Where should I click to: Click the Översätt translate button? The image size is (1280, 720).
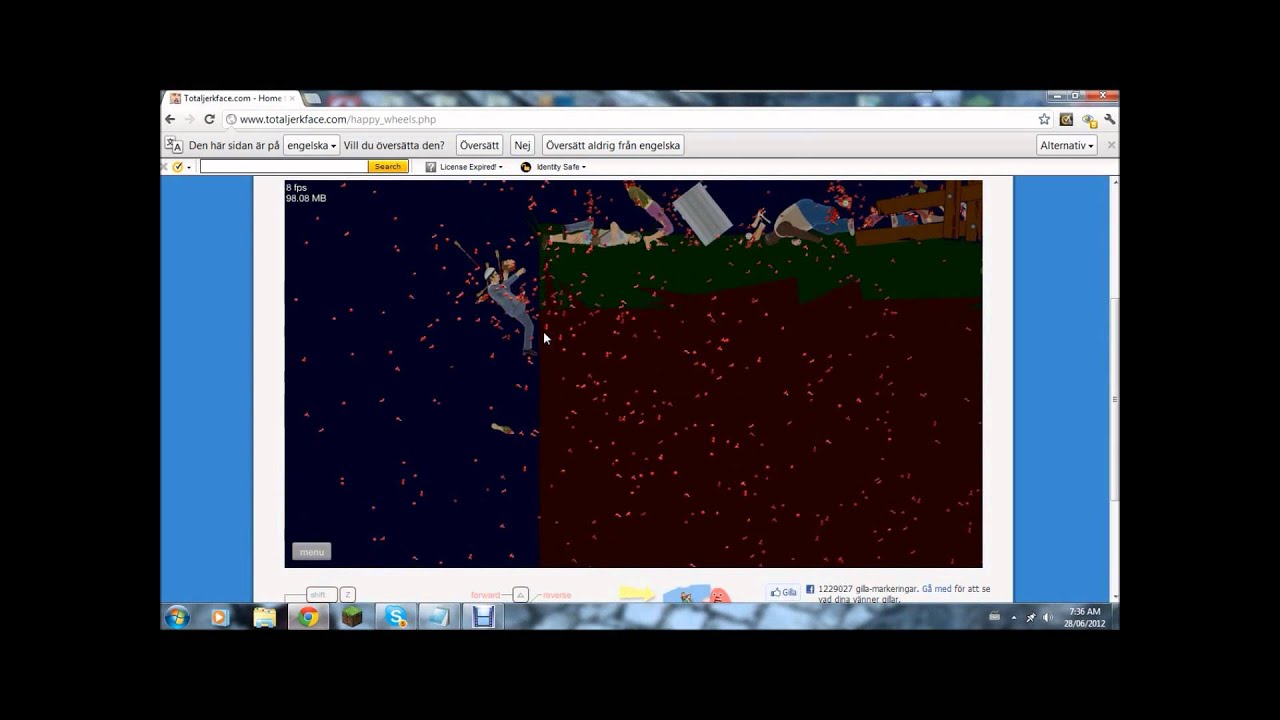pyautogui.click(x=479, y=145)
